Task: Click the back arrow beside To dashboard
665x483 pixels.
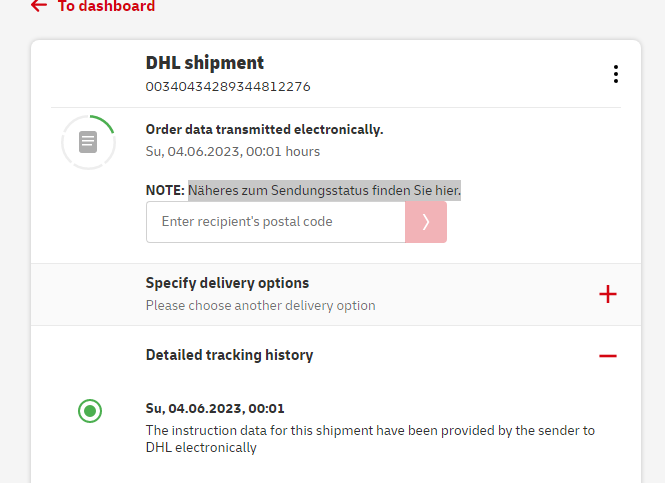Action: point(39,6)
